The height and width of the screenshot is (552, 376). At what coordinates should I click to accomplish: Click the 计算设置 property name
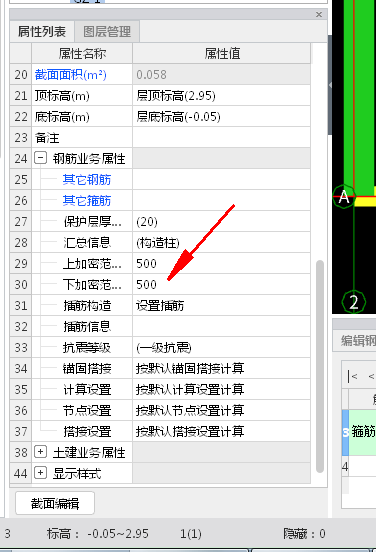click(87, 389)
